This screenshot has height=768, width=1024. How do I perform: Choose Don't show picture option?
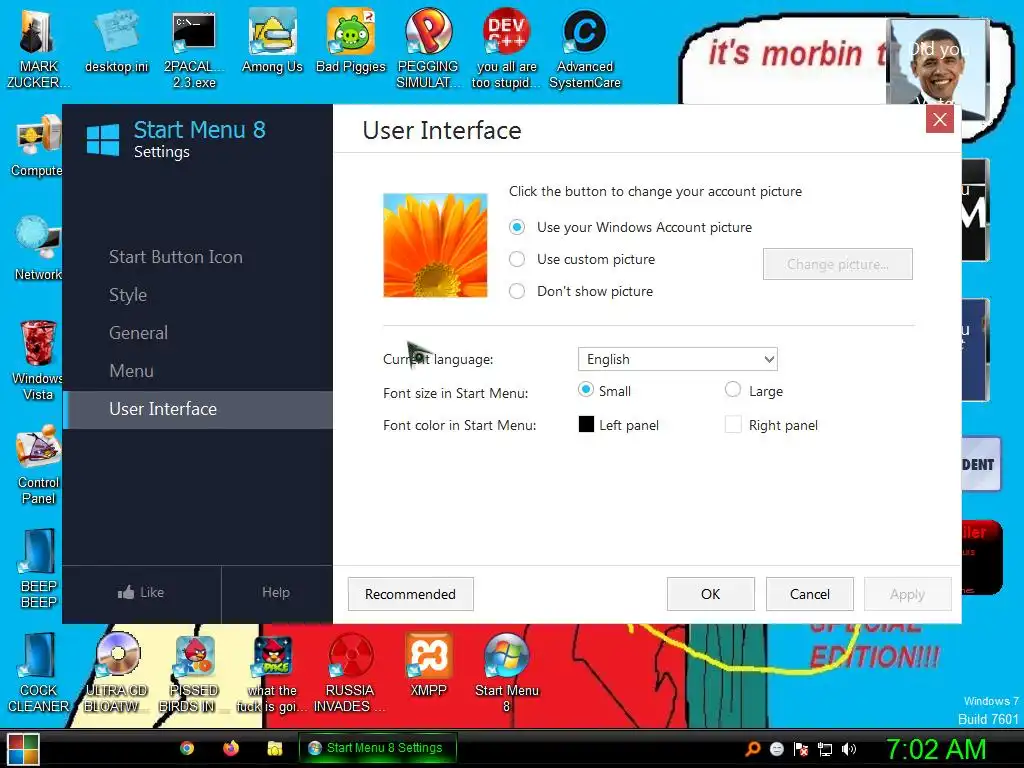coord(580,291)
